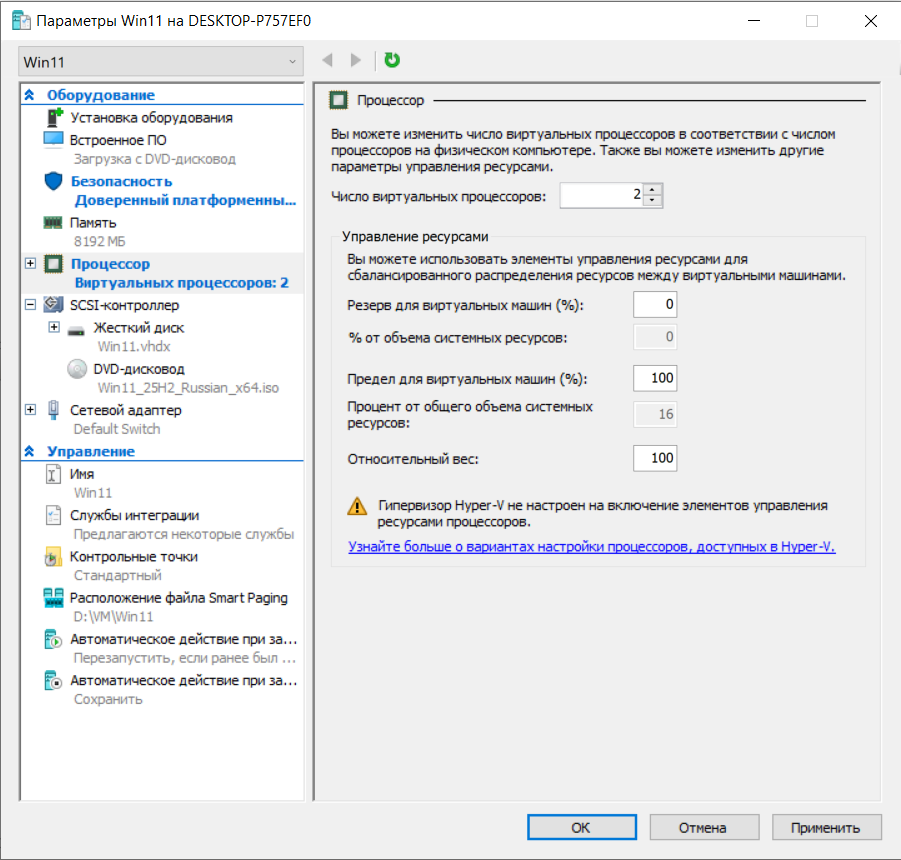Click the forward navigation arrow

(x=356, y=60)
